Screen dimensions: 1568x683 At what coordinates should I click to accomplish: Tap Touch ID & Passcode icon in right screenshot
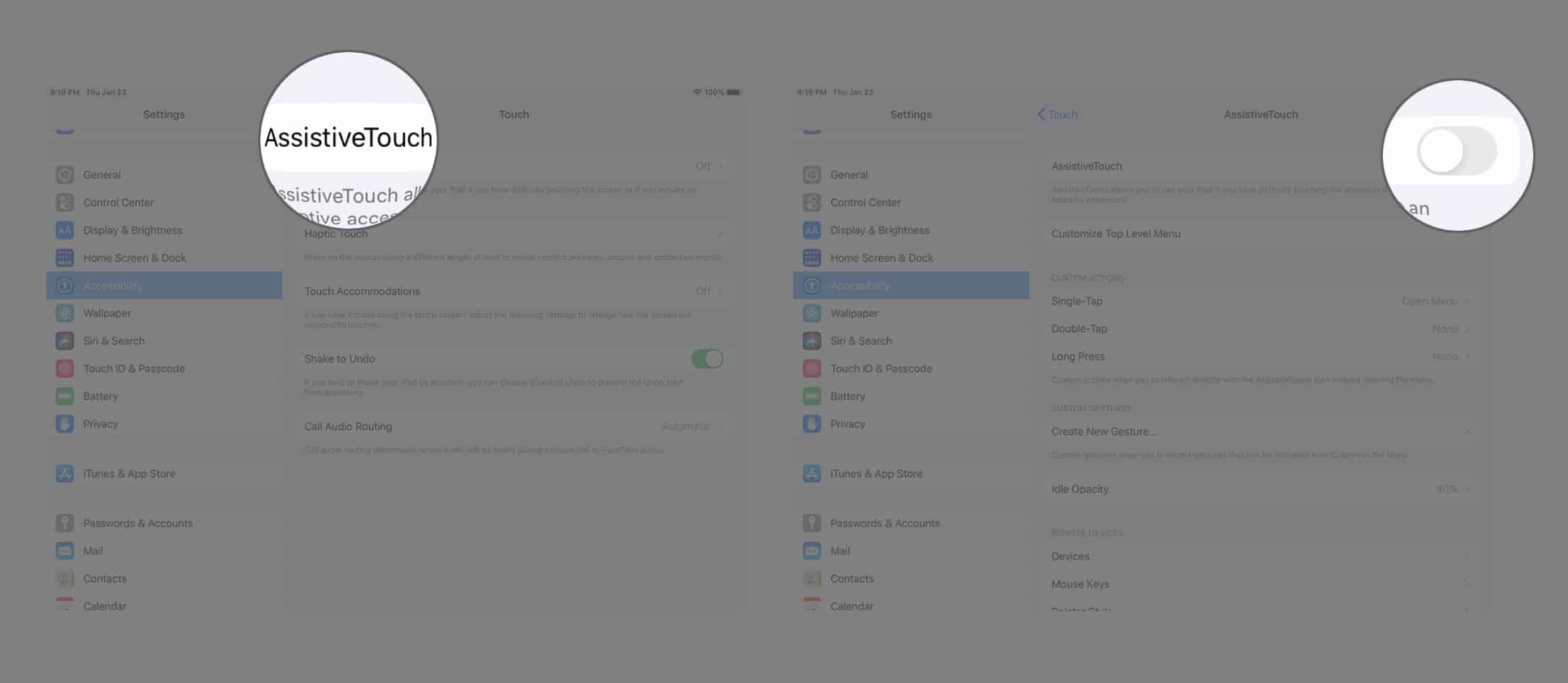812,368
